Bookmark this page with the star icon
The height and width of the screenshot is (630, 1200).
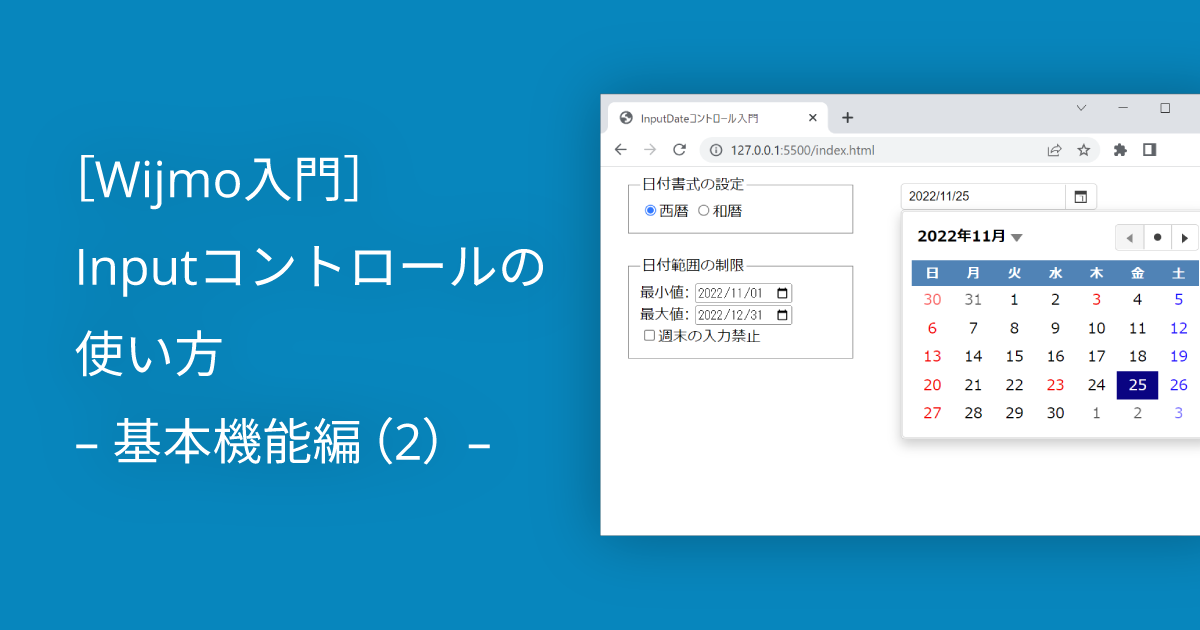(1083, 150)
